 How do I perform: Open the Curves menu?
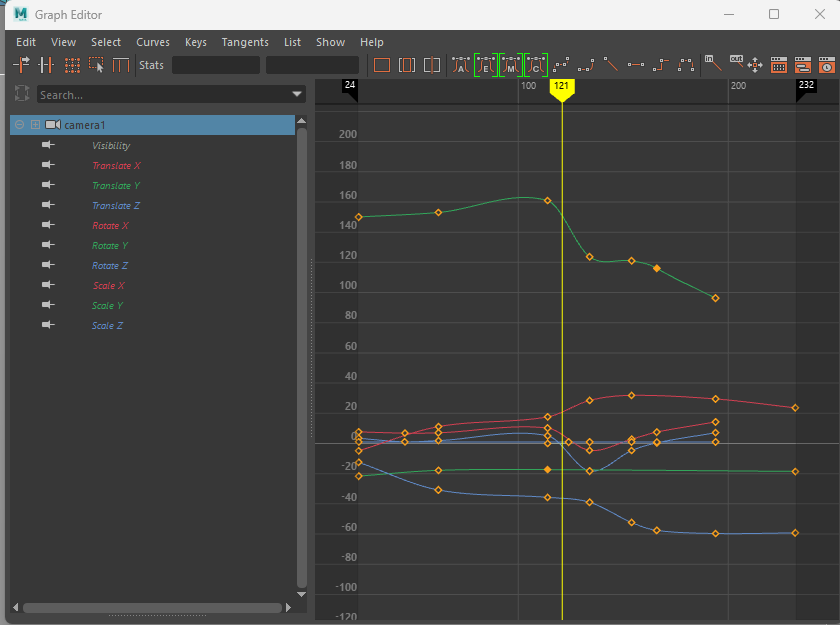[x=153, y=42]
